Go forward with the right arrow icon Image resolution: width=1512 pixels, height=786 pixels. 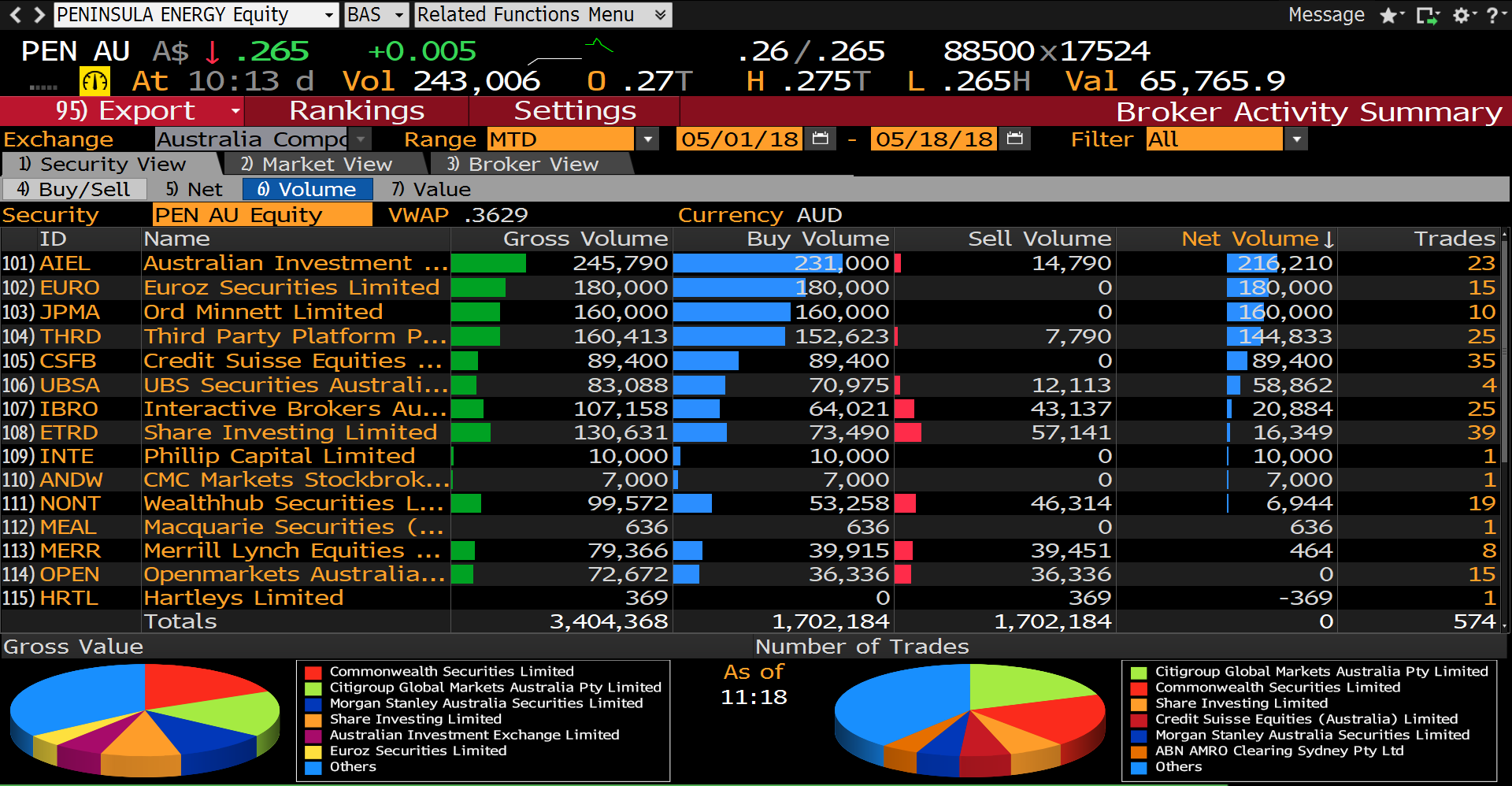coord(39,14)
